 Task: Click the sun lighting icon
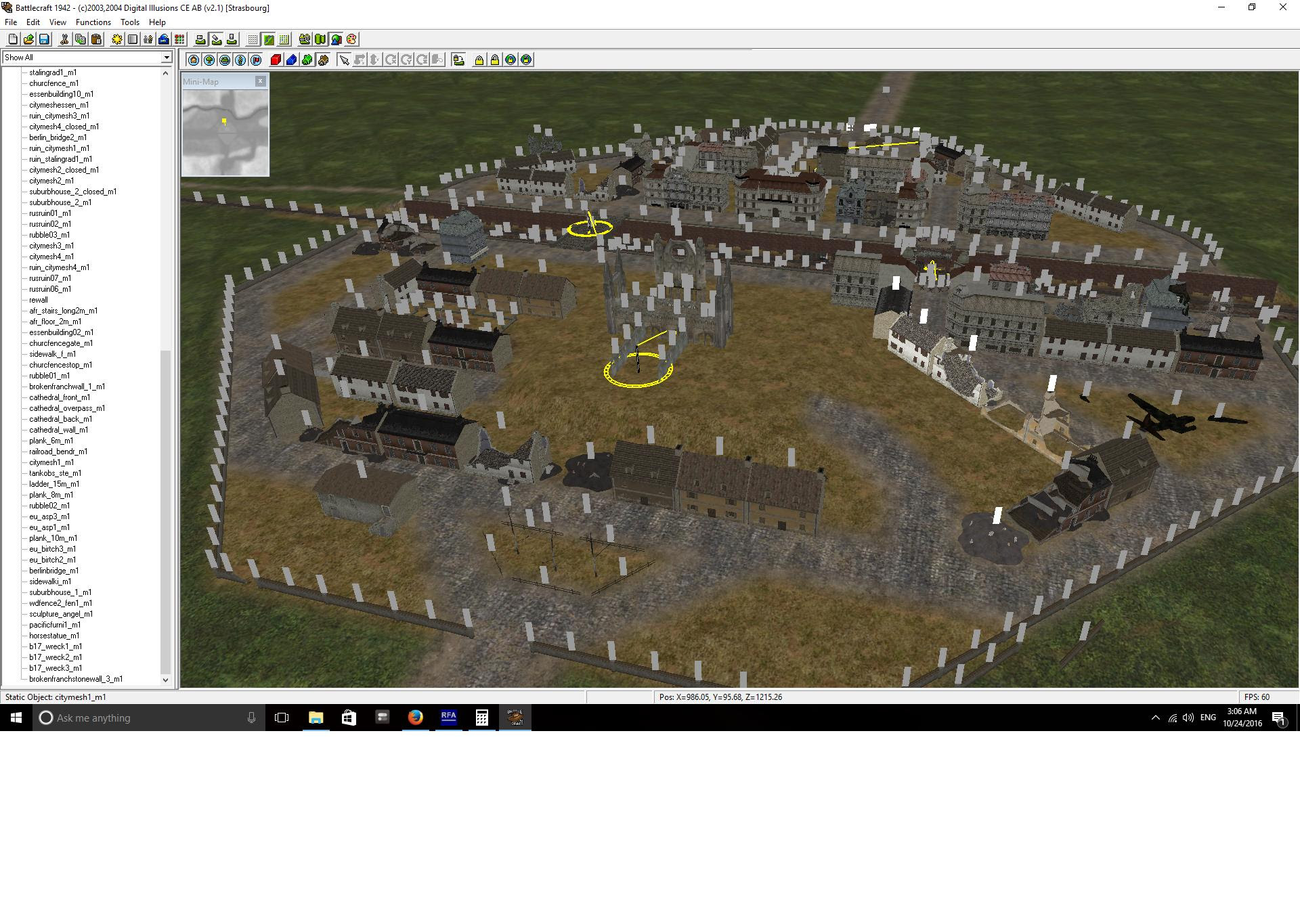[x=117, y=39]
